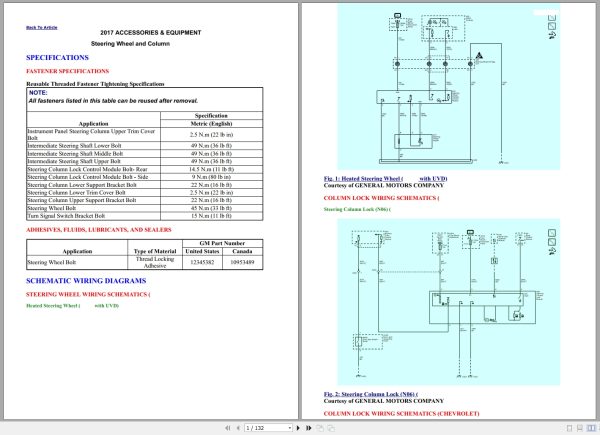Click the NOTE: label in fastener table

click(38, 93)
